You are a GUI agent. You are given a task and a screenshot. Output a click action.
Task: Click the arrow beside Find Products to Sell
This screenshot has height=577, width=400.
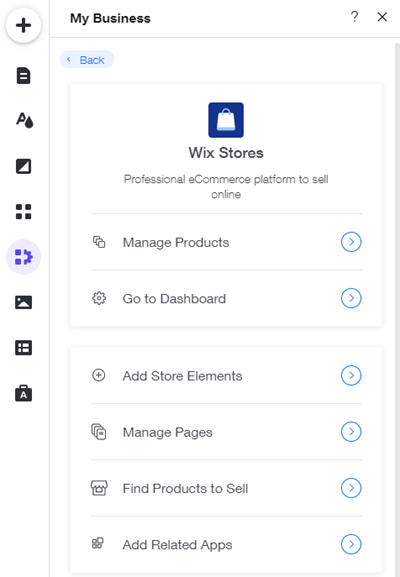pos(351,488)
